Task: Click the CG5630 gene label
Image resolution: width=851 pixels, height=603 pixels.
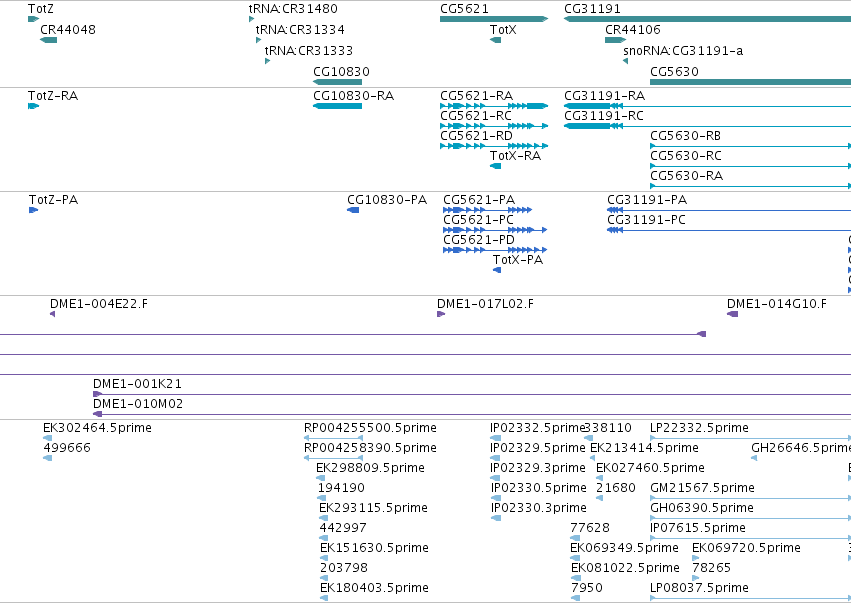Action: pyautogui.click(x=675, y=72)
